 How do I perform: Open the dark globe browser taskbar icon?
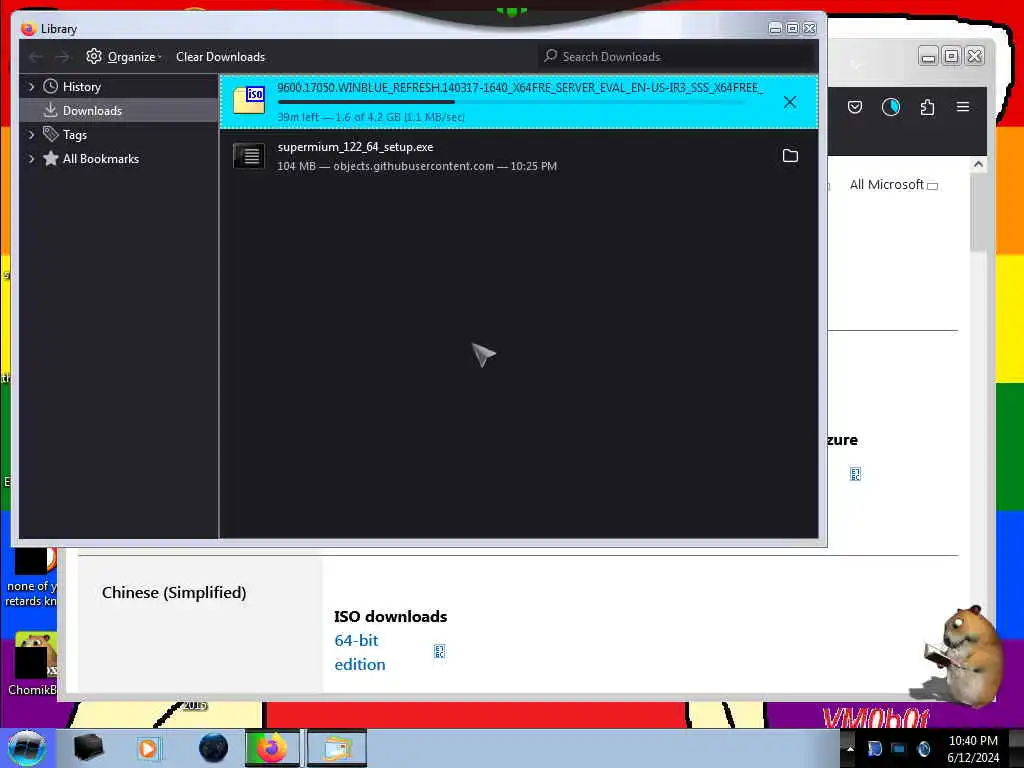point(213,748)
